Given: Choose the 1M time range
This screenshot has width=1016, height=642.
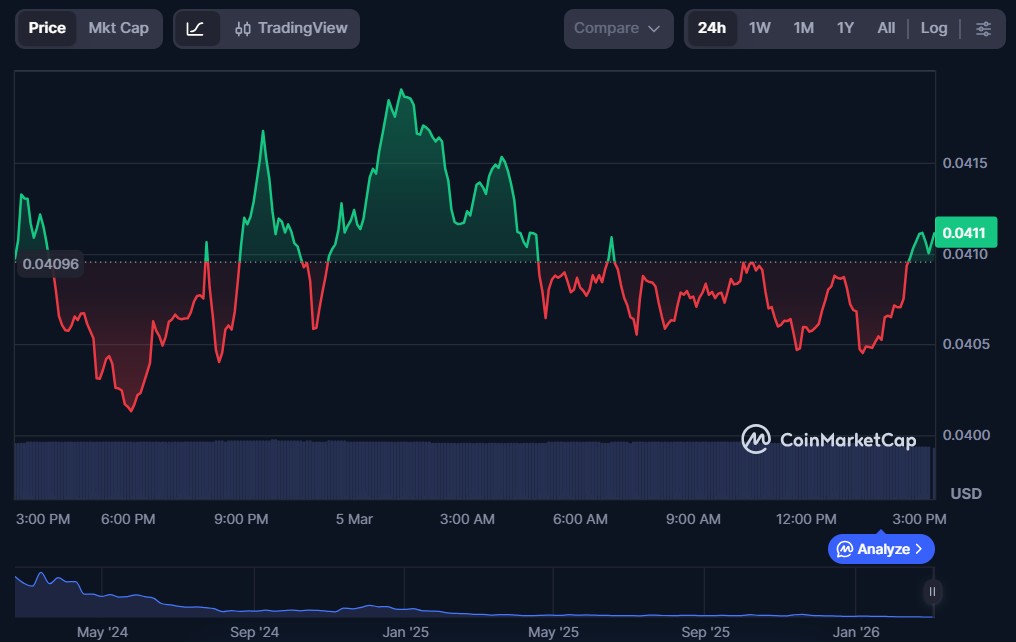Looking at the screenshot, I should click(803, 28).
